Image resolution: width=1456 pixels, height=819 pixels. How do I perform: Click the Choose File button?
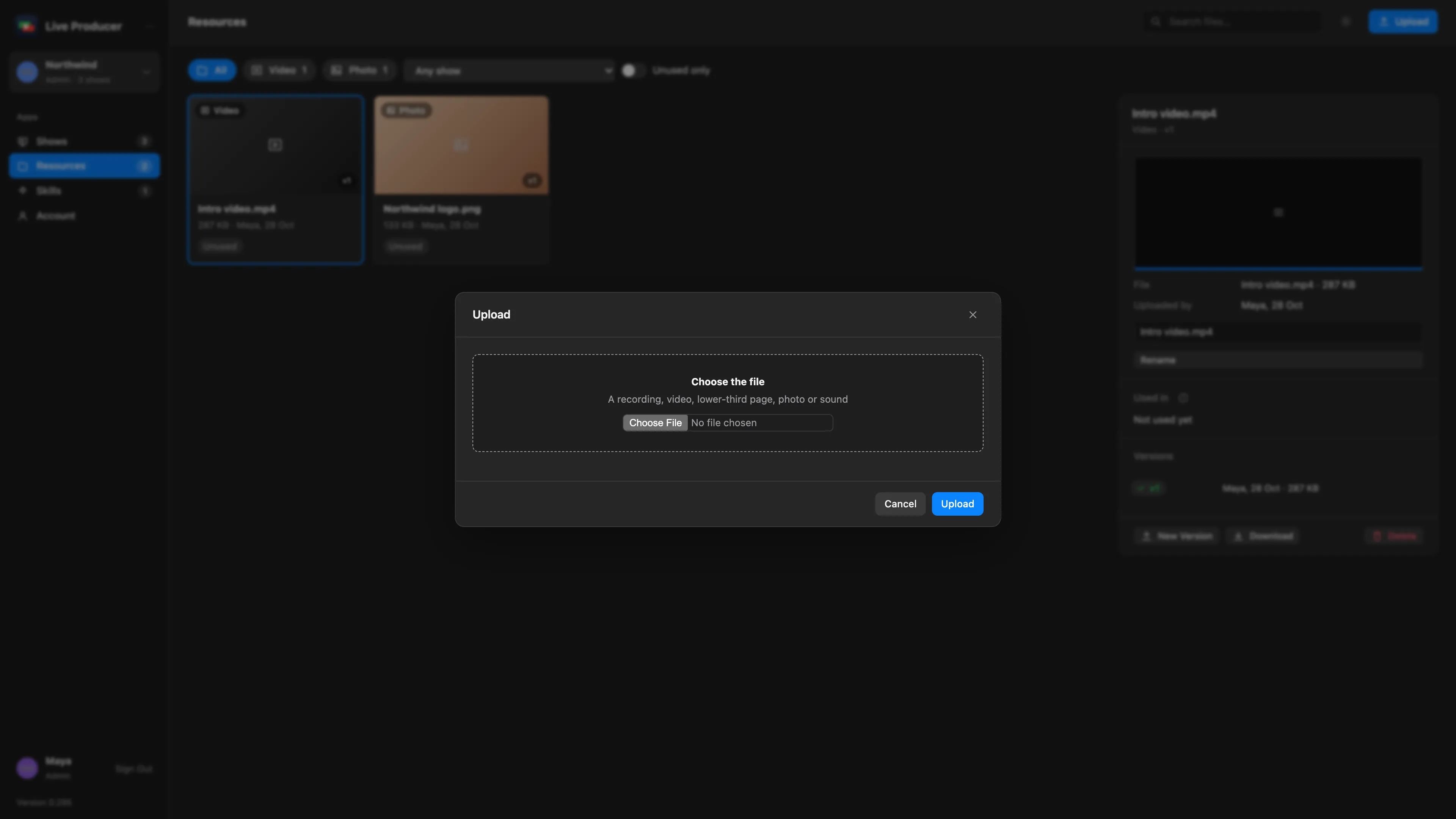point(655,423)
